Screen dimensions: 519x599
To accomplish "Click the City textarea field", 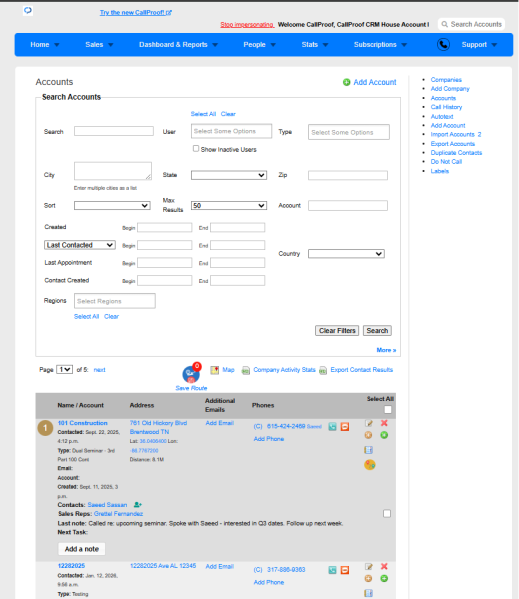I will tap(113, 171).
